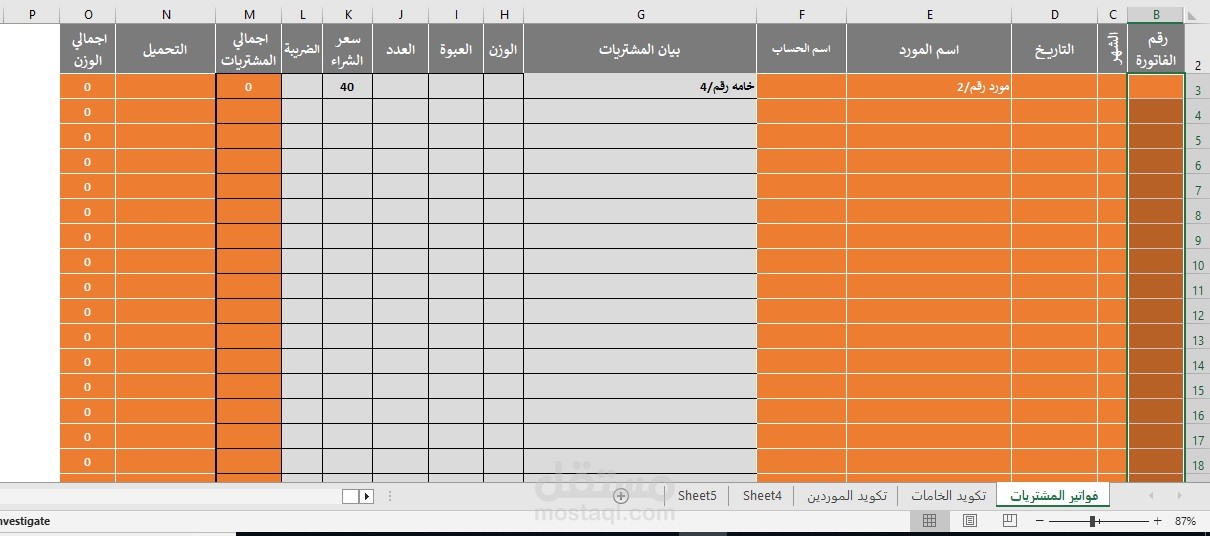The height and width of the screenshot is (536, 1210).
Task: Open the تكويد الخامات sheet tab
Action: pos(947,496)
